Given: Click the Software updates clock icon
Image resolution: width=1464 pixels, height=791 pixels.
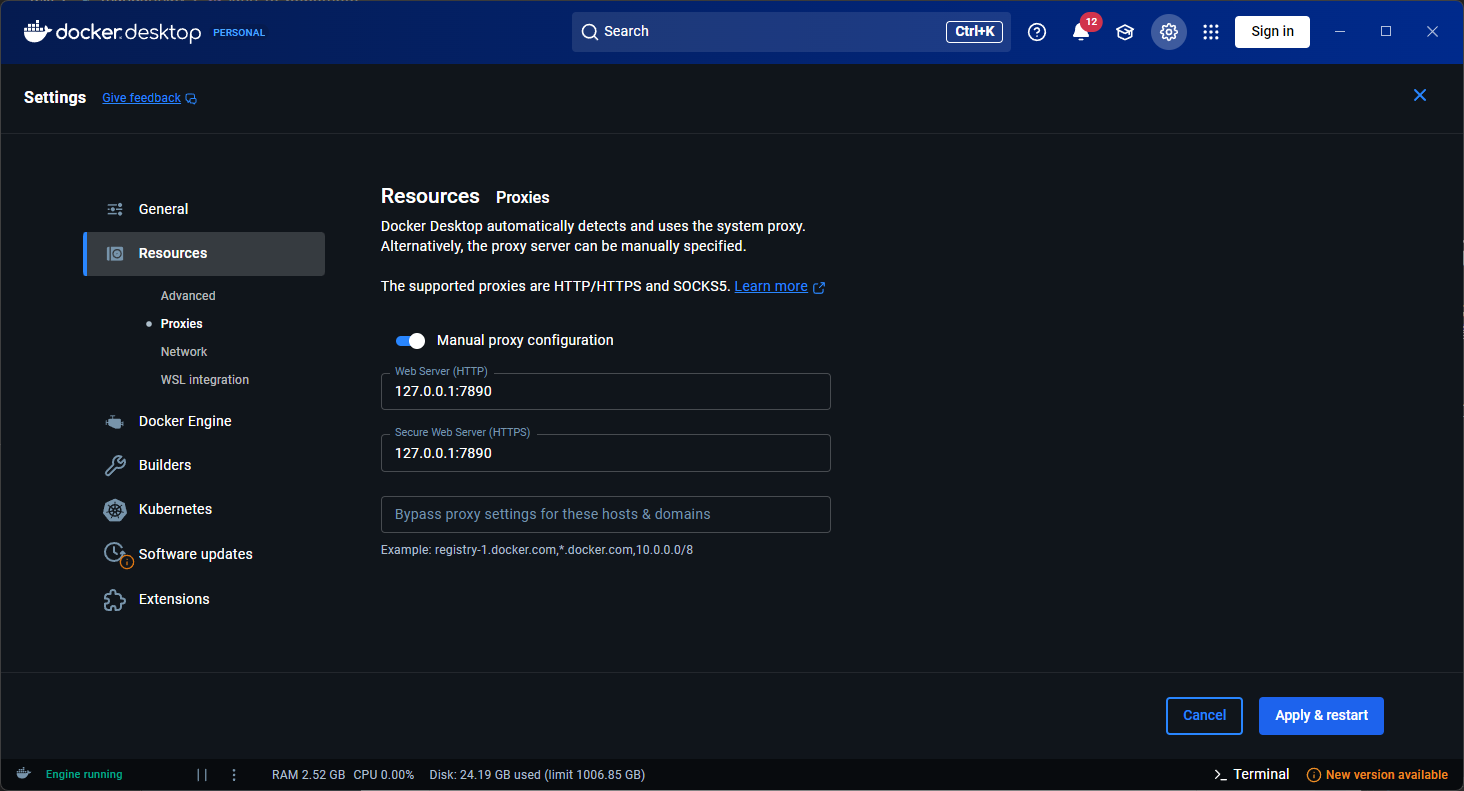Looking at the screenshot, I should click(116, 554).
